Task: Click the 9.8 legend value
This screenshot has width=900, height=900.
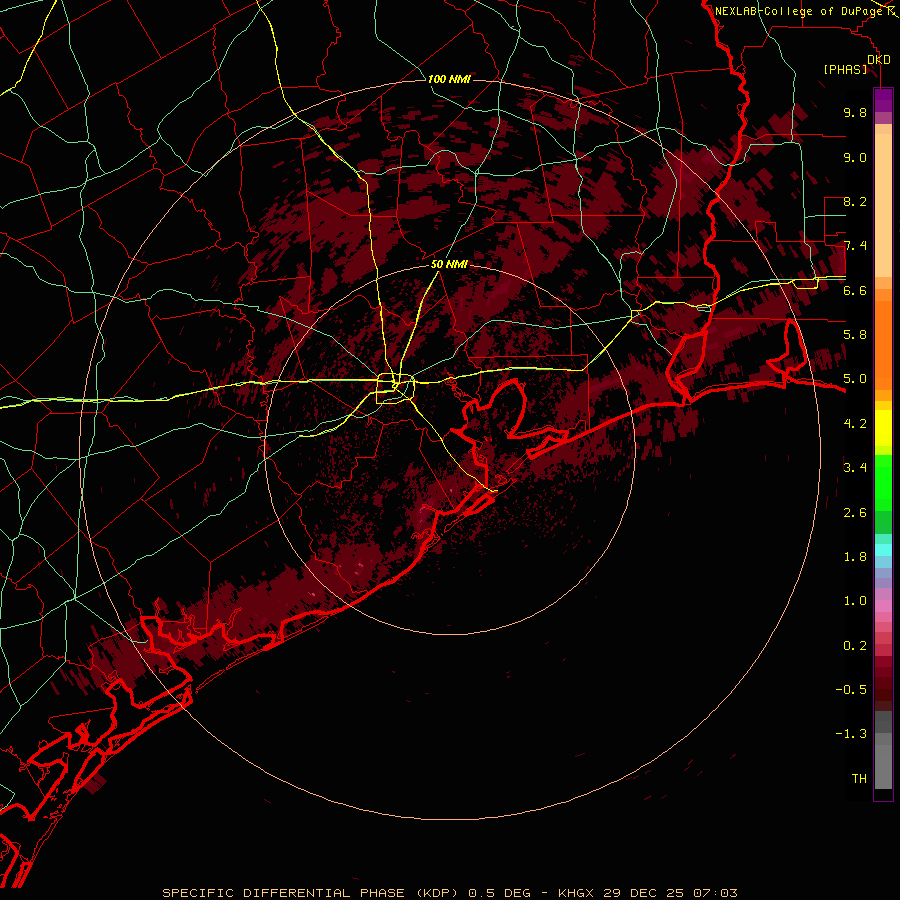Action: click(855, 112)
